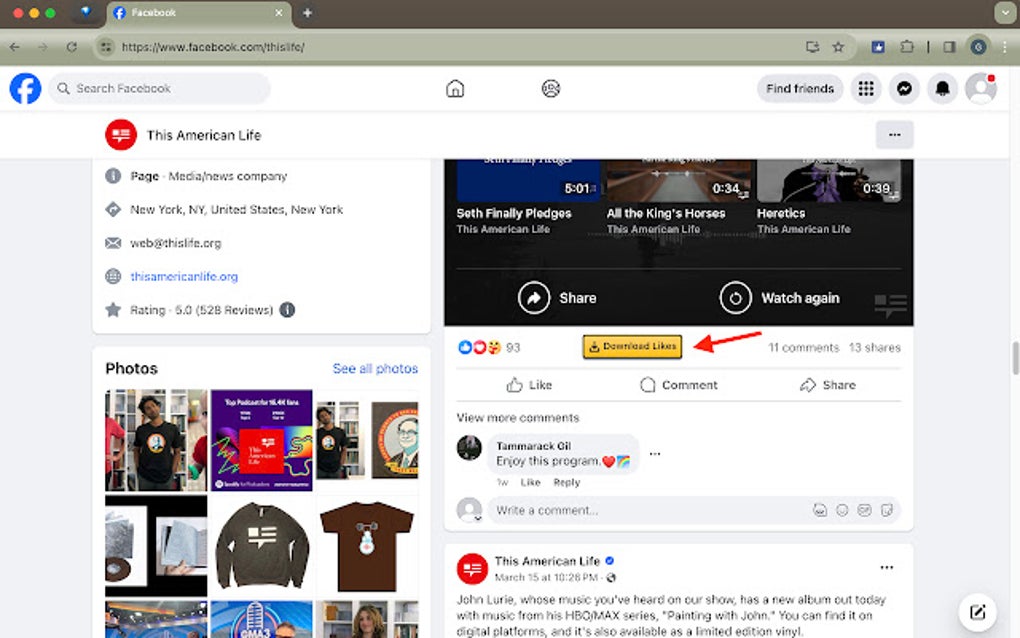Viewport: 1020px width, 638px height.
Task: Reply to Tammarack Oil's comment
Action: 567,481
